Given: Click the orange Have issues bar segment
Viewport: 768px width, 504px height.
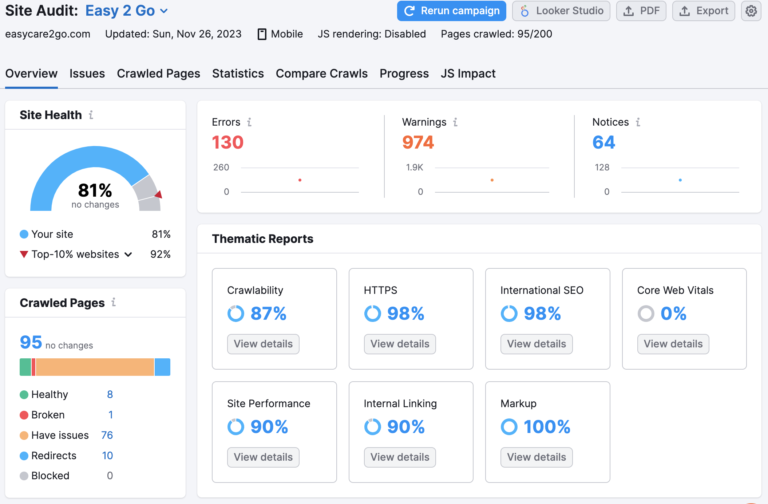Looking at the screenshot, I should pyautogui.click(x=95, y=367).
